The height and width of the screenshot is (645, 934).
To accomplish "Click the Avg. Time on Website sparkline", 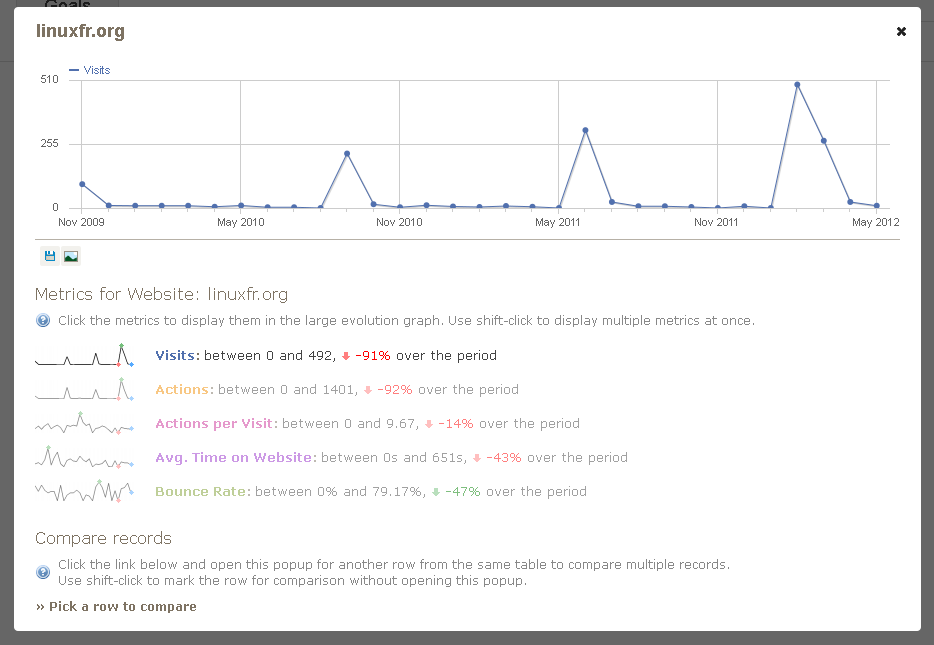I will point(85,457).
